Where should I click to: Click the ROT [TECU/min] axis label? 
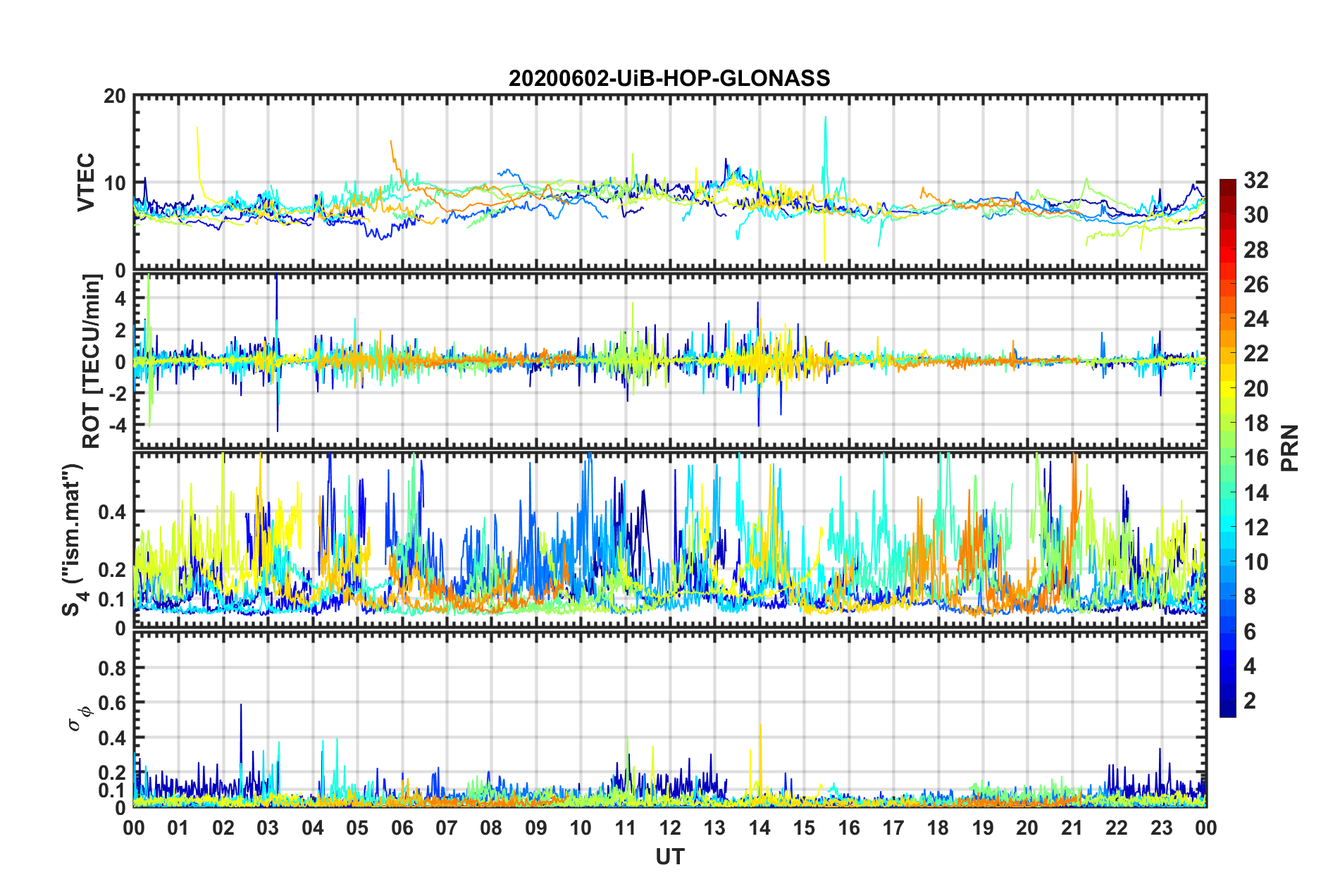(92, 361)
